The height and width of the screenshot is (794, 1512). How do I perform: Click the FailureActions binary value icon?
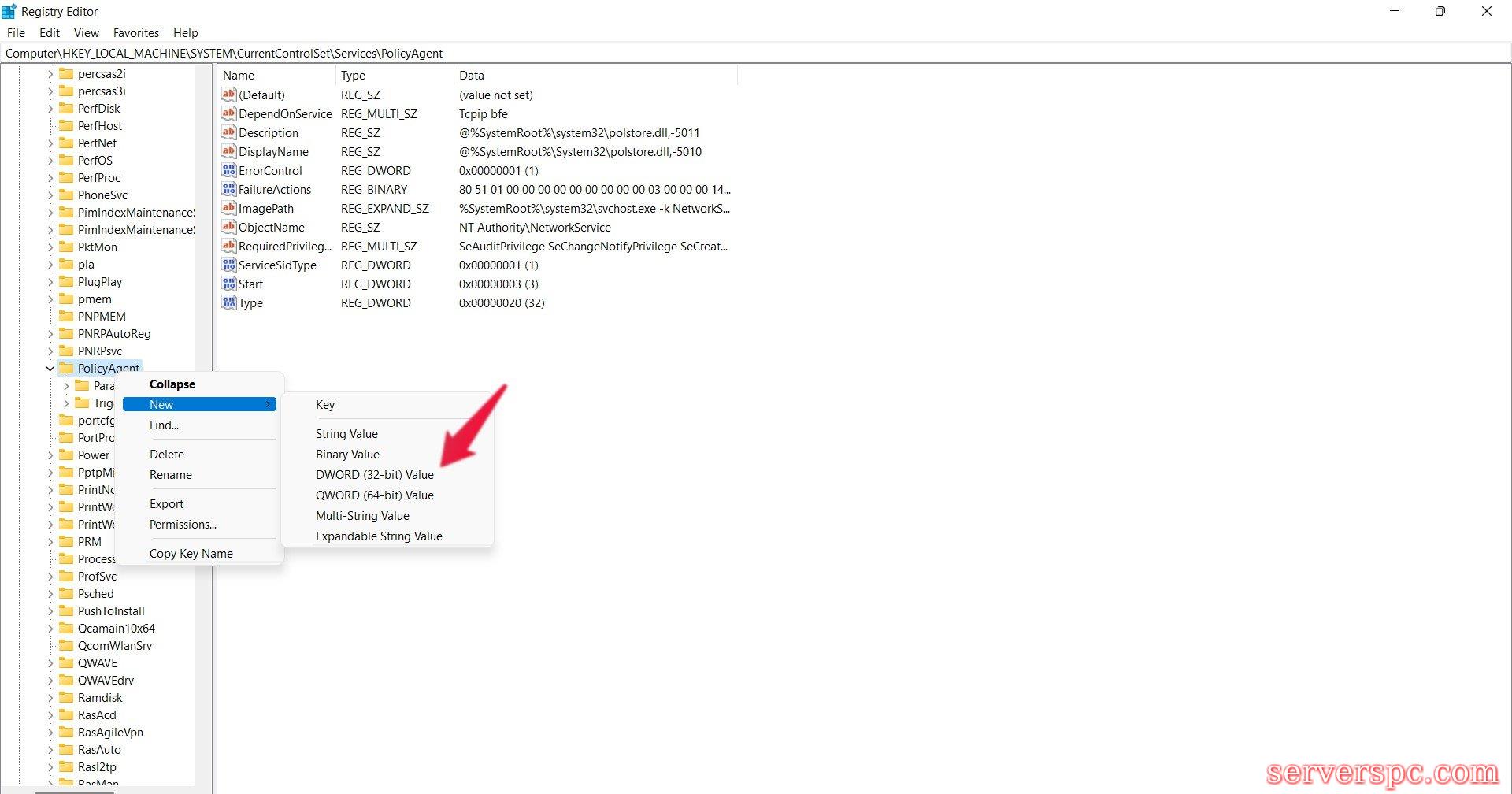click(x=228, y=189)
